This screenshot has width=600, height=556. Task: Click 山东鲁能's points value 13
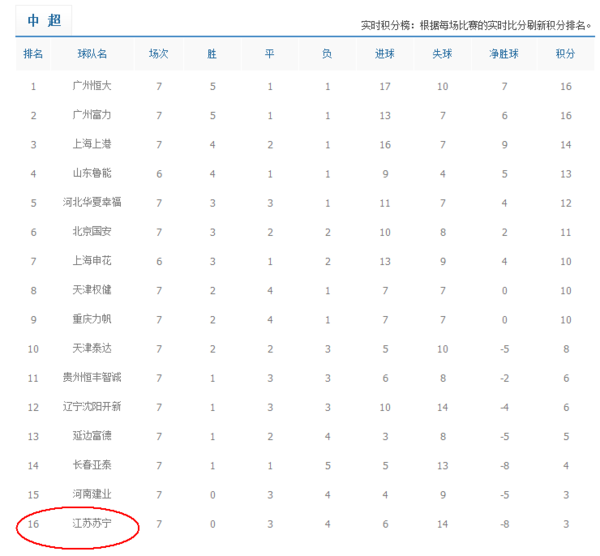point(566,174)
